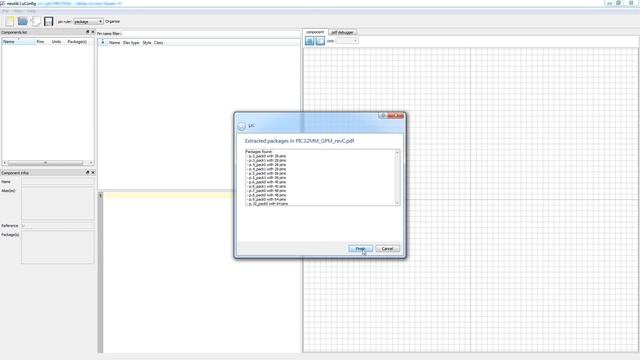Click the pin table Elec type header
The height and width of the screenshot is (360, 640).
pyautogui.click(x=131, y=42)
